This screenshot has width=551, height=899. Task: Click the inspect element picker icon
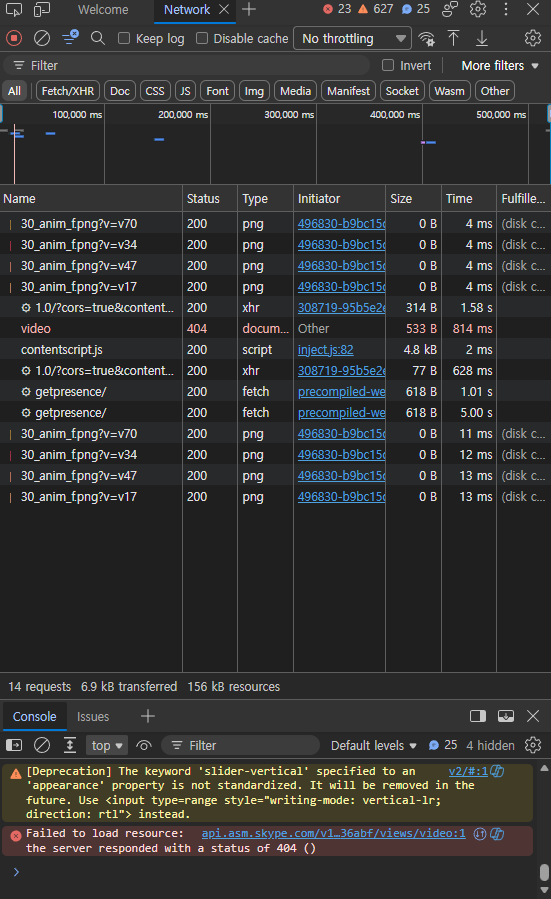click(x=14, y=10)
